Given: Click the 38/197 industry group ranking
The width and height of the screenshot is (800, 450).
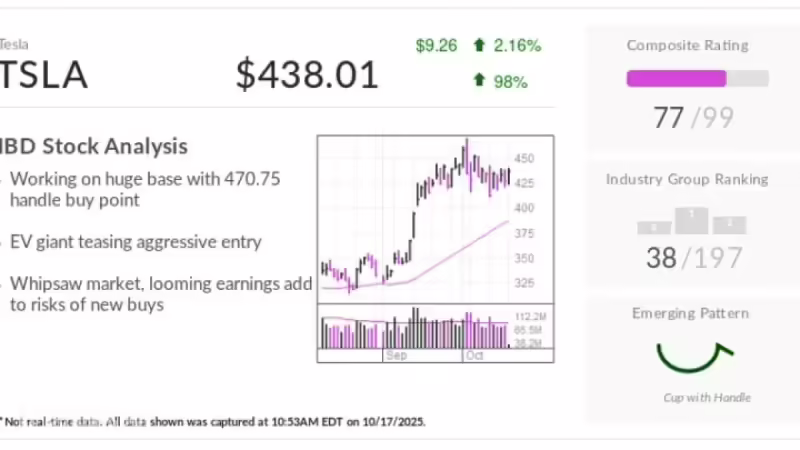Looking at the screenshot, I should [x=694, y=258].
